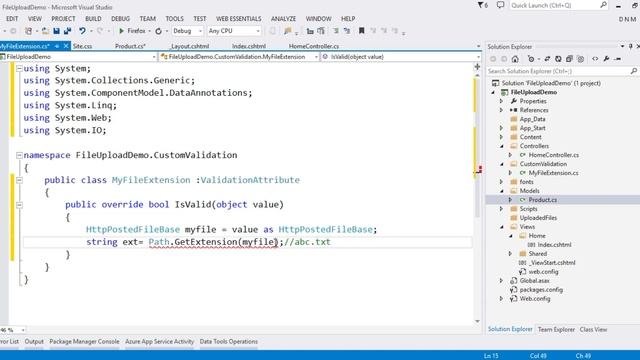Click the comment-out lines toolbar icon
640x360 pixels.
[x=336, y=31]
